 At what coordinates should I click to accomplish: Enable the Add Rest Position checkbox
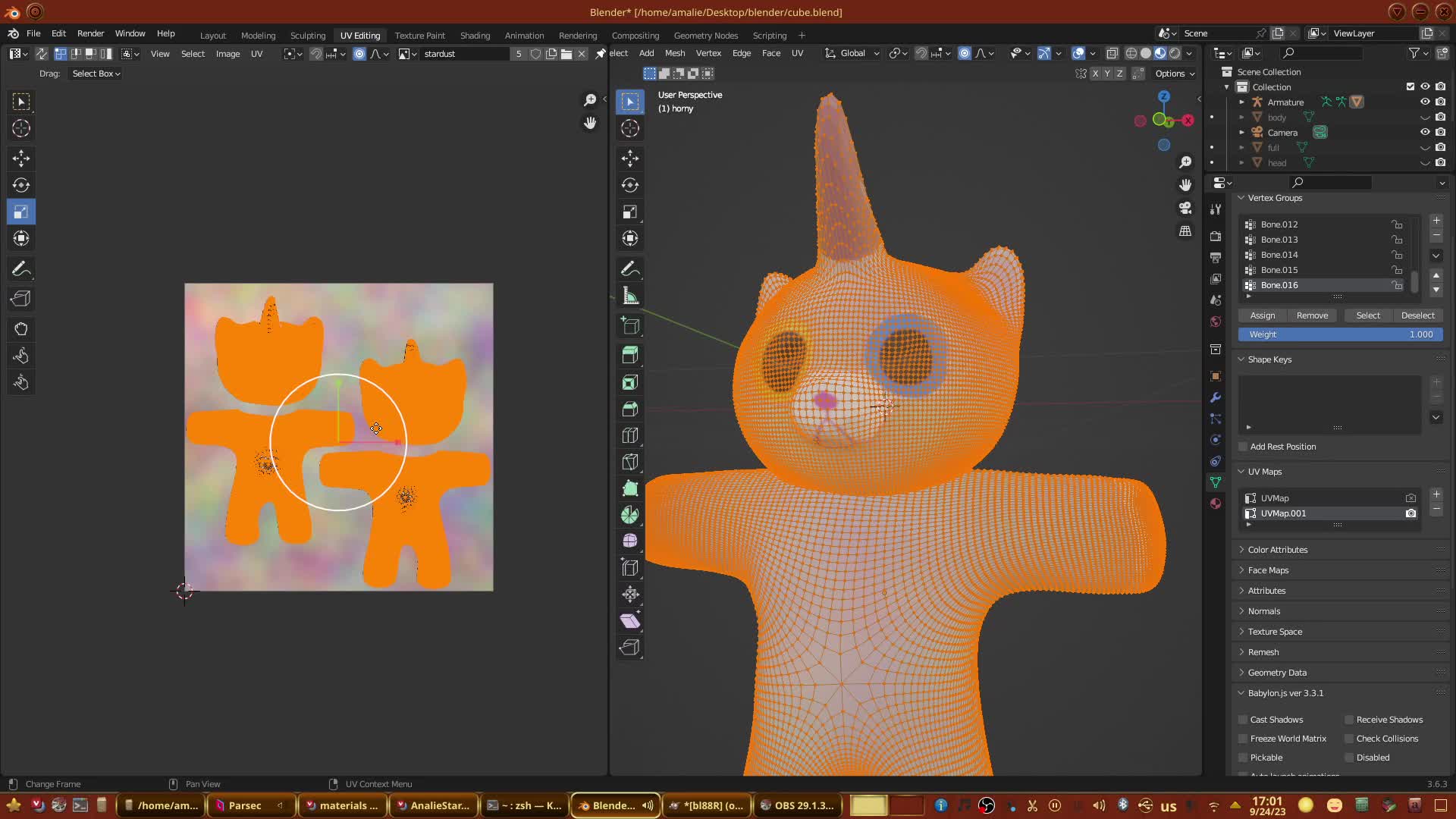[x=1243, y=447]
